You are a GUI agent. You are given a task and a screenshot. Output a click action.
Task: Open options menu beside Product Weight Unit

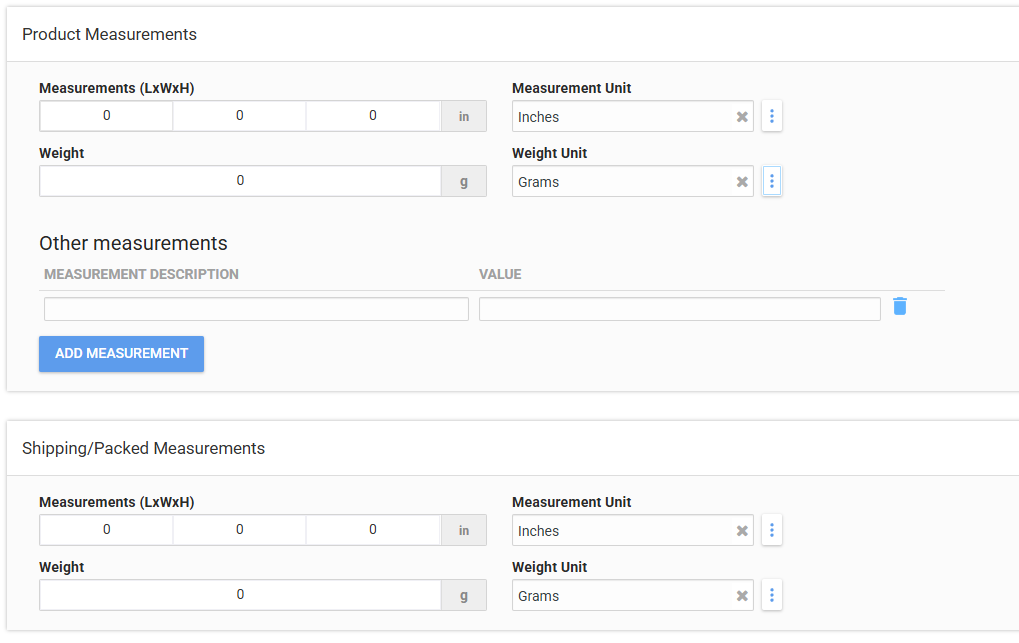coord(772,181)
